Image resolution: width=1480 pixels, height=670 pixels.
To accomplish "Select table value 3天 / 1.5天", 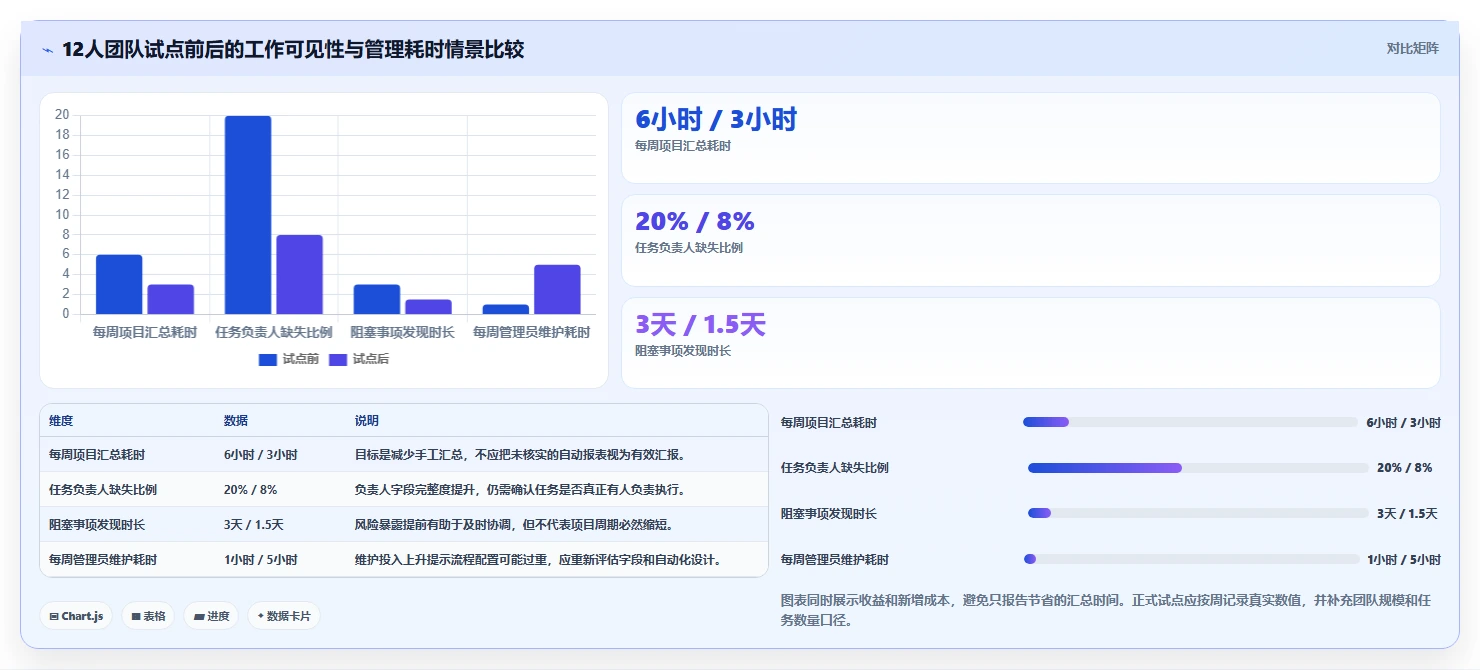I will pyautogui.click(x=254, y=525).
